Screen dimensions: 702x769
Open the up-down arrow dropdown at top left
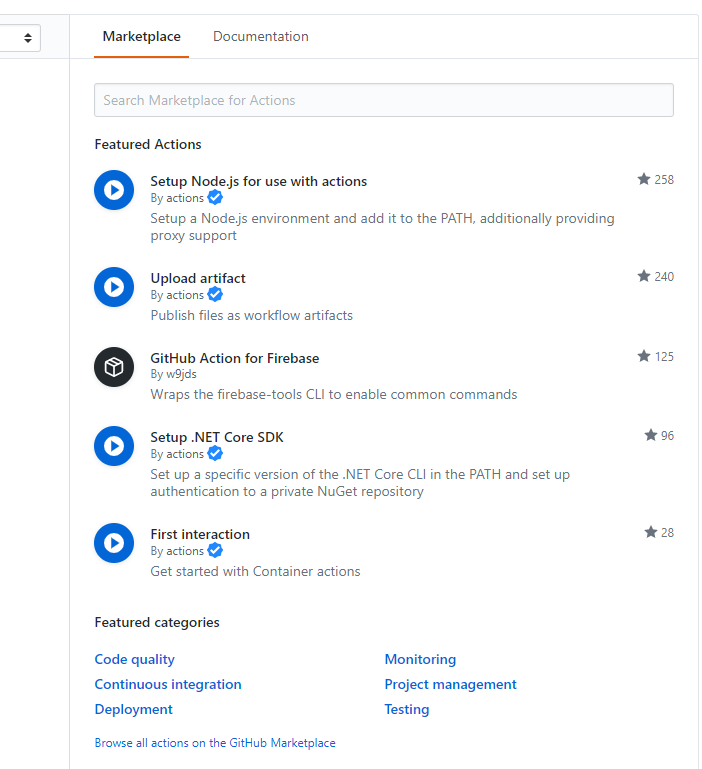click(x=28, y=38)
